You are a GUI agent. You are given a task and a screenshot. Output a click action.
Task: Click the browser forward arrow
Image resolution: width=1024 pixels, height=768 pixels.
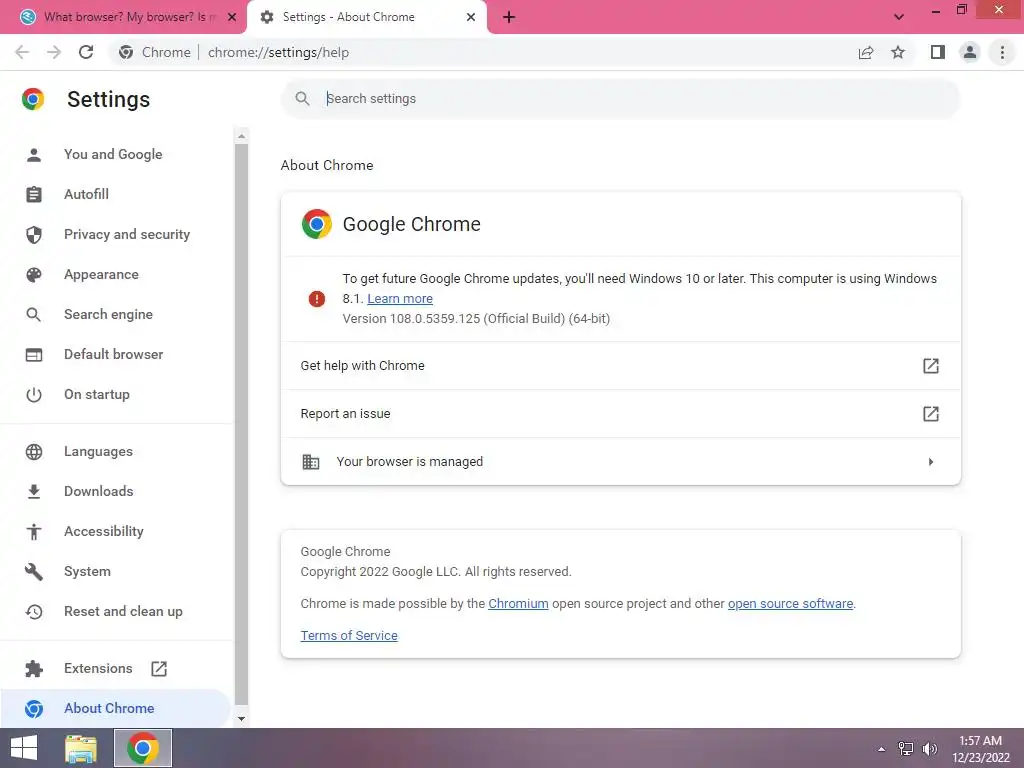click(54, 52)
